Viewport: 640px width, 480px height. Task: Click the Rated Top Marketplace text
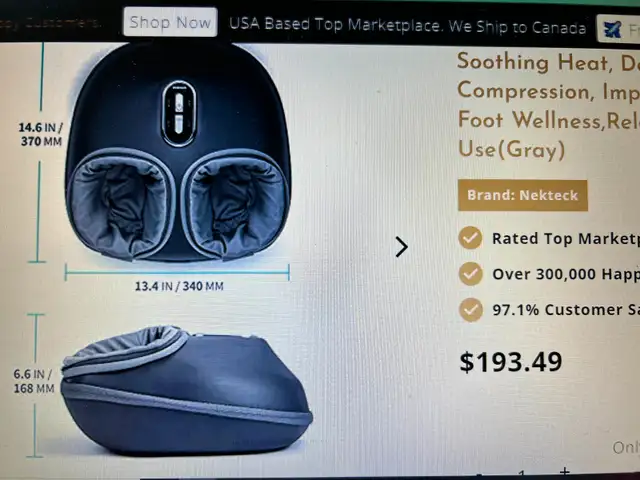(x=566, y=239)
